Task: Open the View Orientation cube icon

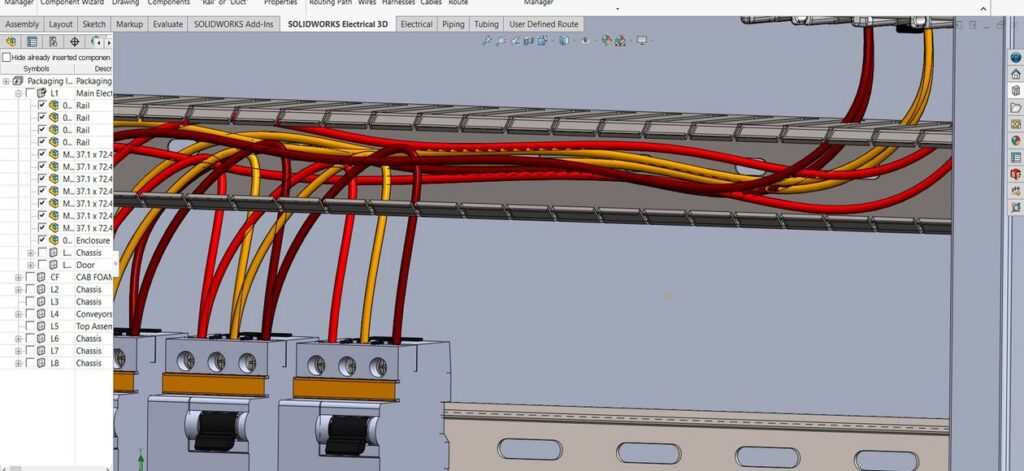Action: (542, 41)
